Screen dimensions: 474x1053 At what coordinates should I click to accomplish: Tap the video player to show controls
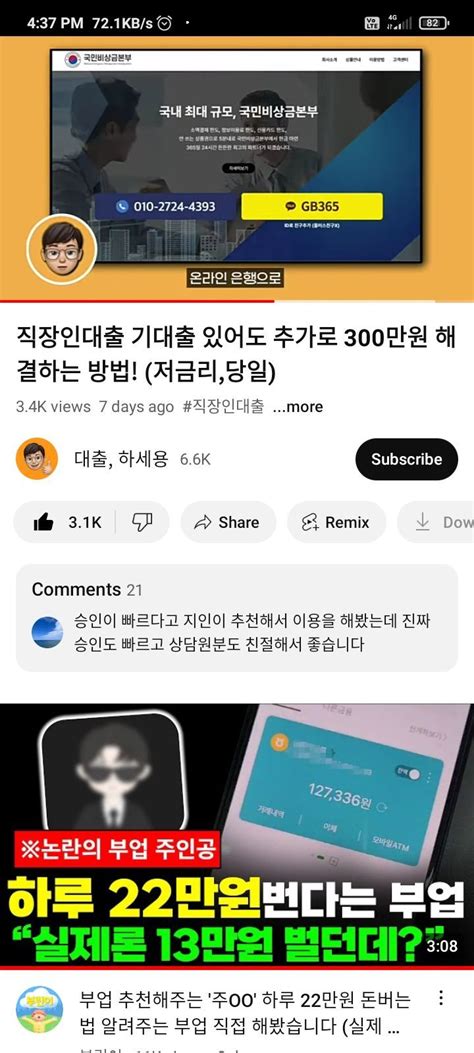(237, 168)
